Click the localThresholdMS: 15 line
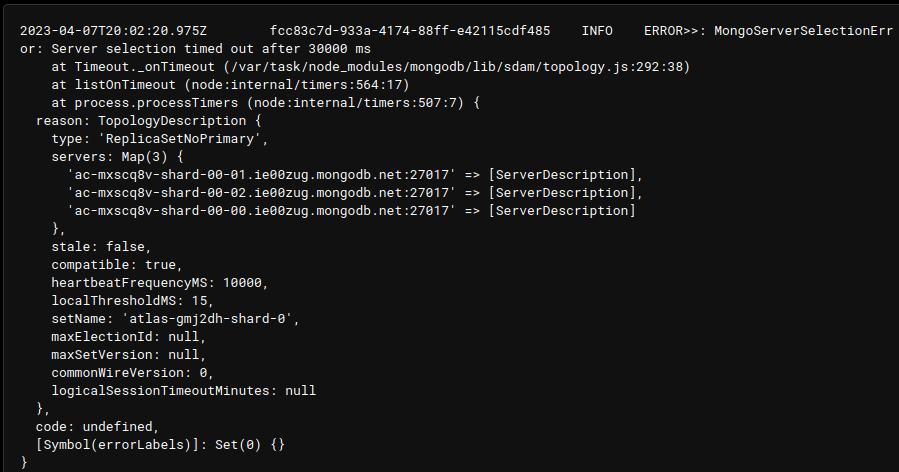This screenshot has width=899, height=472. click(133, 301)
